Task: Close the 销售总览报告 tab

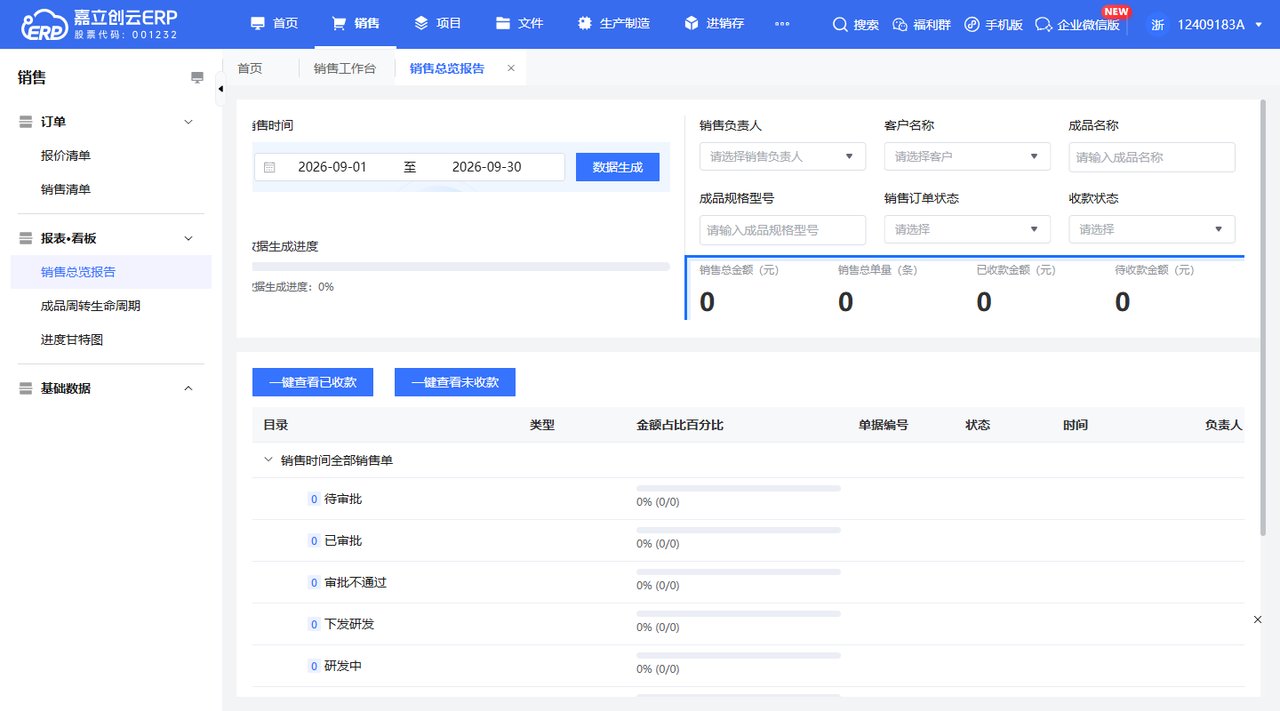Action: [x=511, y=68]
